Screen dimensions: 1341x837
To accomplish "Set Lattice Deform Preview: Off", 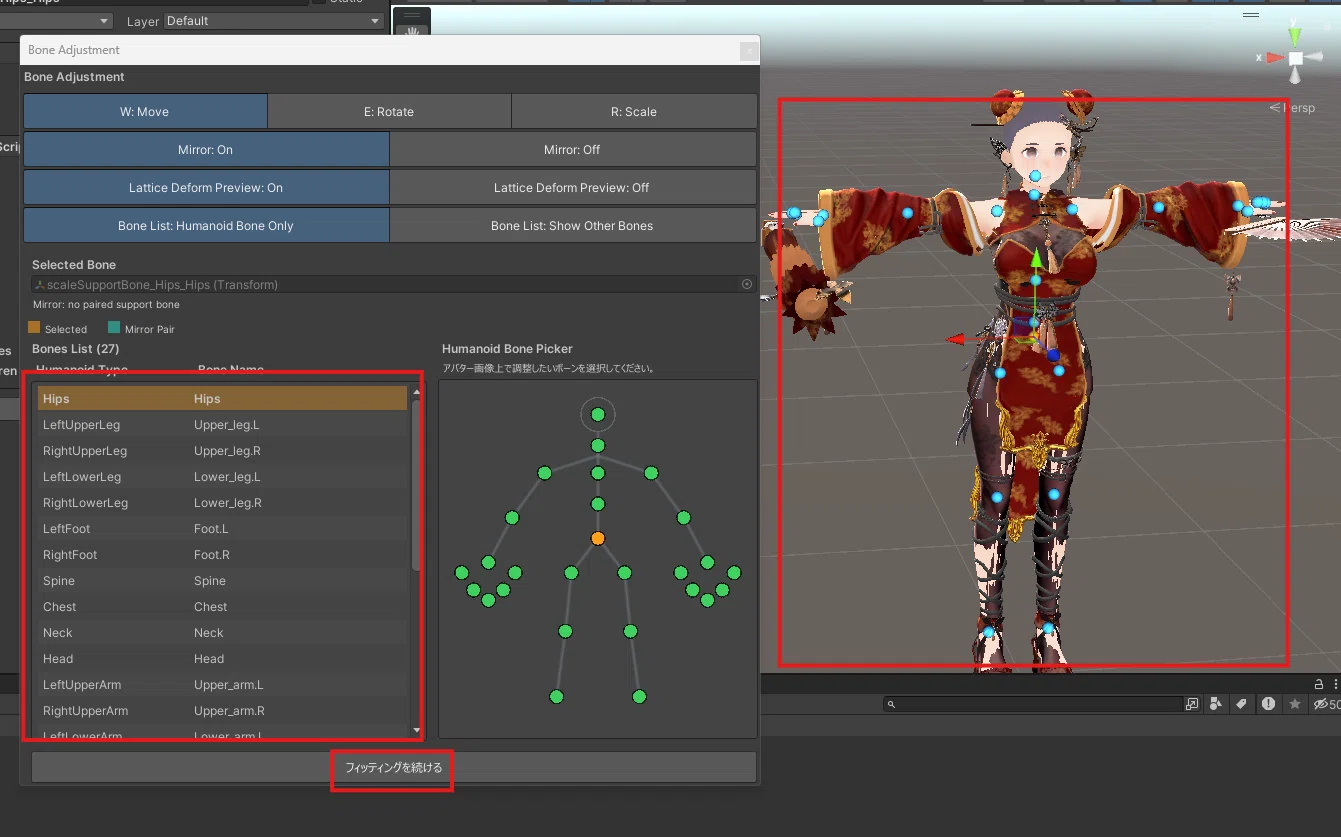I will [573, 187].
